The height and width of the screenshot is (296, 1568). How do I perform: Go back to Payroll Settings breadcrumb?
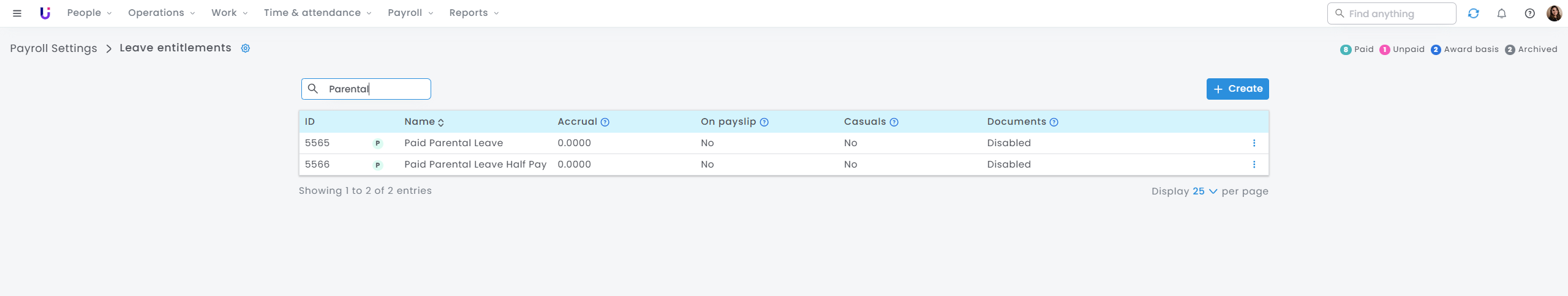click(x=54, y=48)
